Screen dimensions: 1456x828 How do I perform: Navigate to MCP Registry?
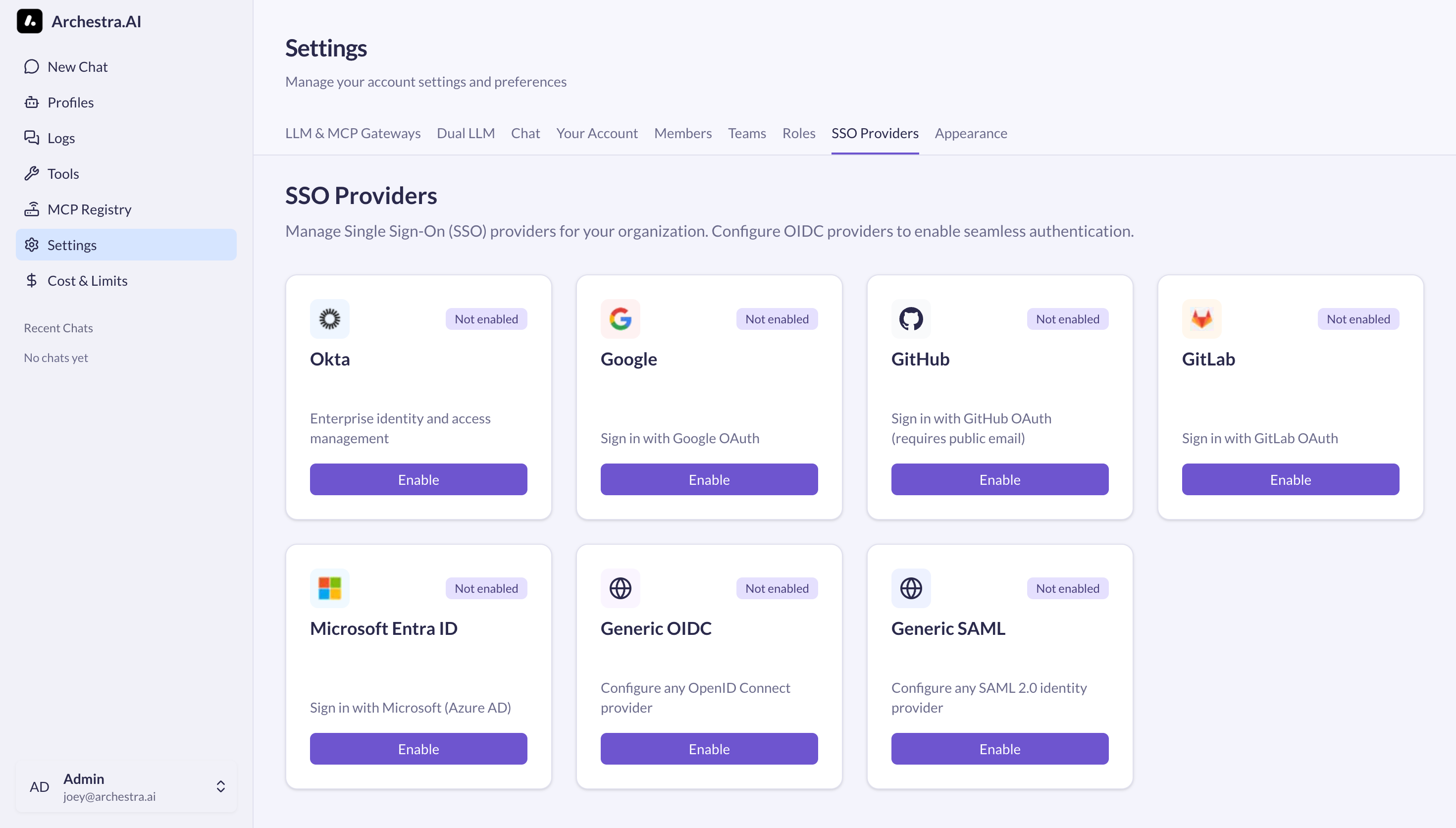coord(89,210)
